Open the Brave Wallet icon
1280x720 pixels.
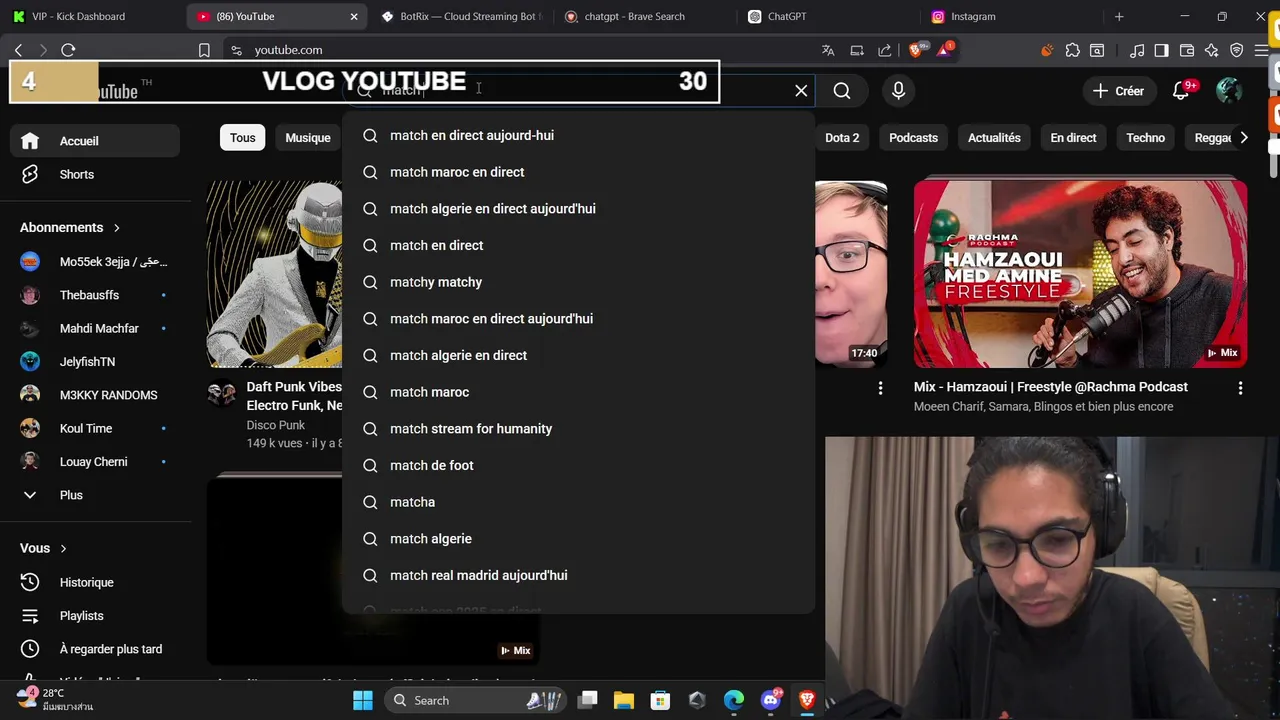pos(1187,50)
